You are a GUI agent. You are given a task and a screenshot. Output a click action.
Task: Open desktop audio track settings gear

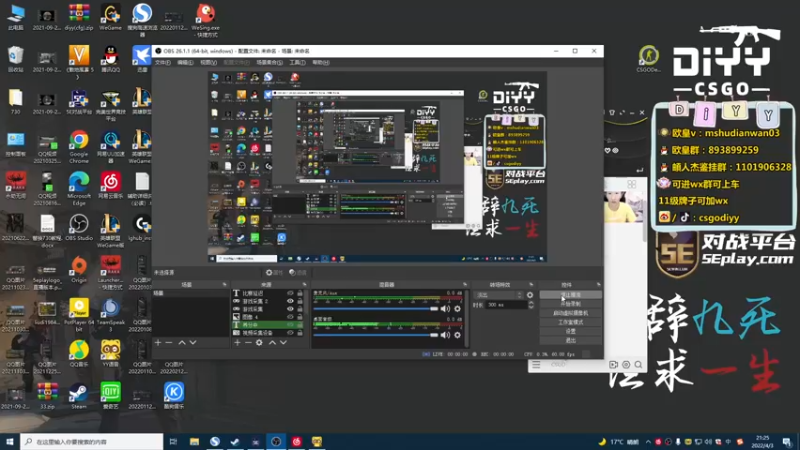[458, 335]
